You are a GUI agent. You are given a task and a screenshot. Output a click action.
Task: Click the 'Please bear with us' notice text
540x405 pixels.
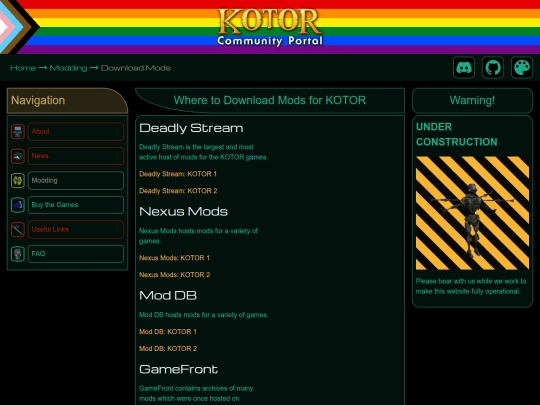point(471,286)
